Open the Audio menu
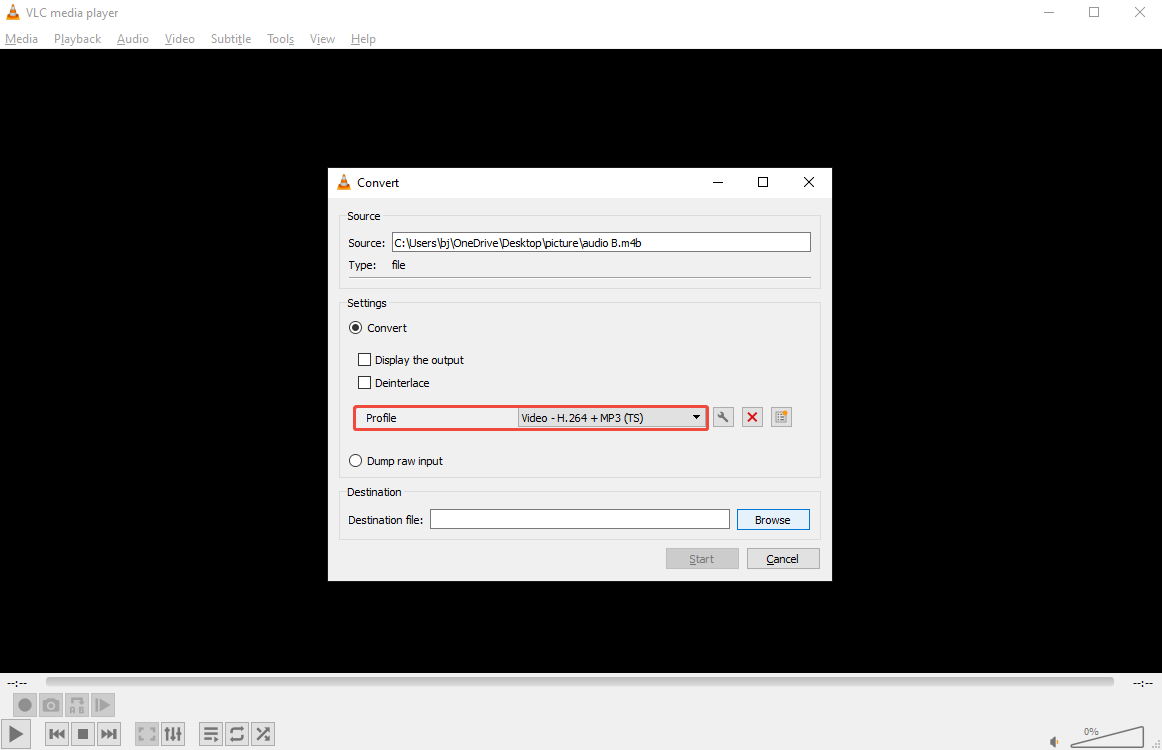The image size is (1162, 750). pyautogui.click(x=133, y=39)
